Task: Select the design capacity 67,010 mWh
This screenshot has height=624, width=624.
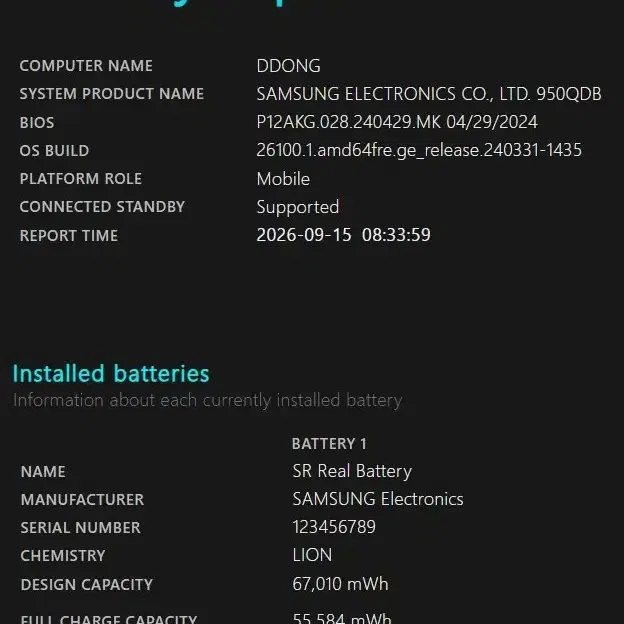Action: pyautogui.click(x=341, y=585)
